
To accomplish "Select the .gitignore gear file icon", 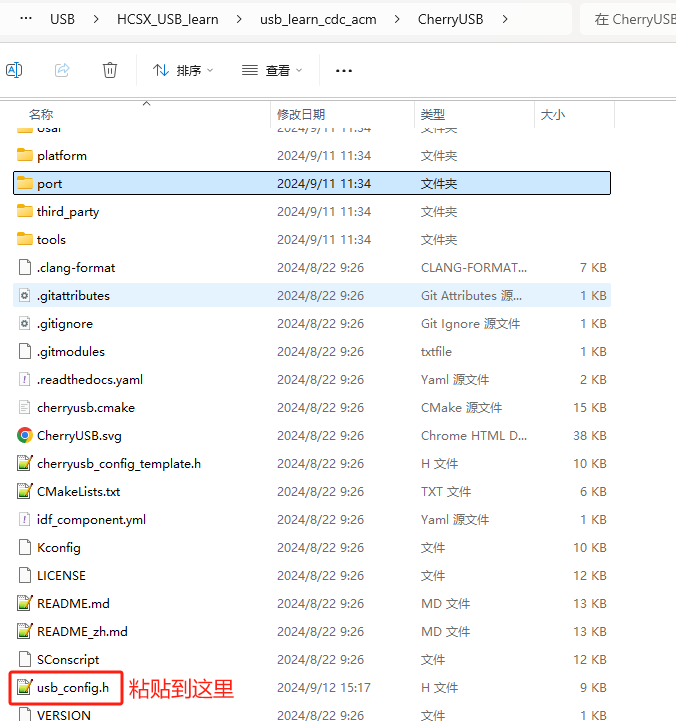I will pyautogui.click(x=25, y=324).
